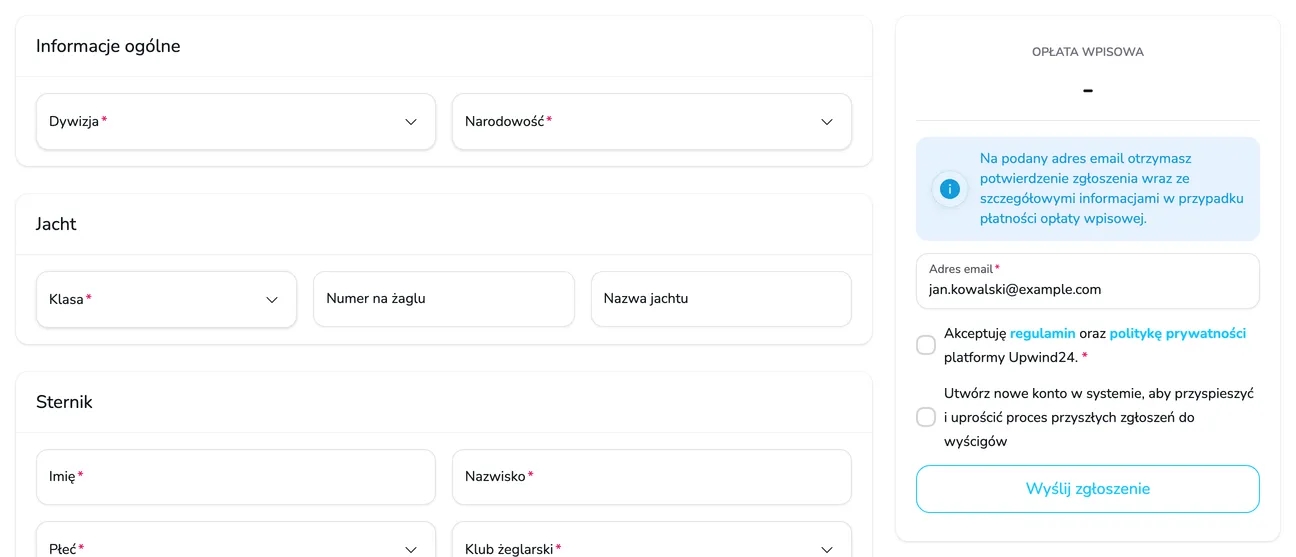The width and height of the screenshot is (1296, 557).
Task: Tick the create new account checkbox
Action: pyautogui.click(x=926, y=417)
